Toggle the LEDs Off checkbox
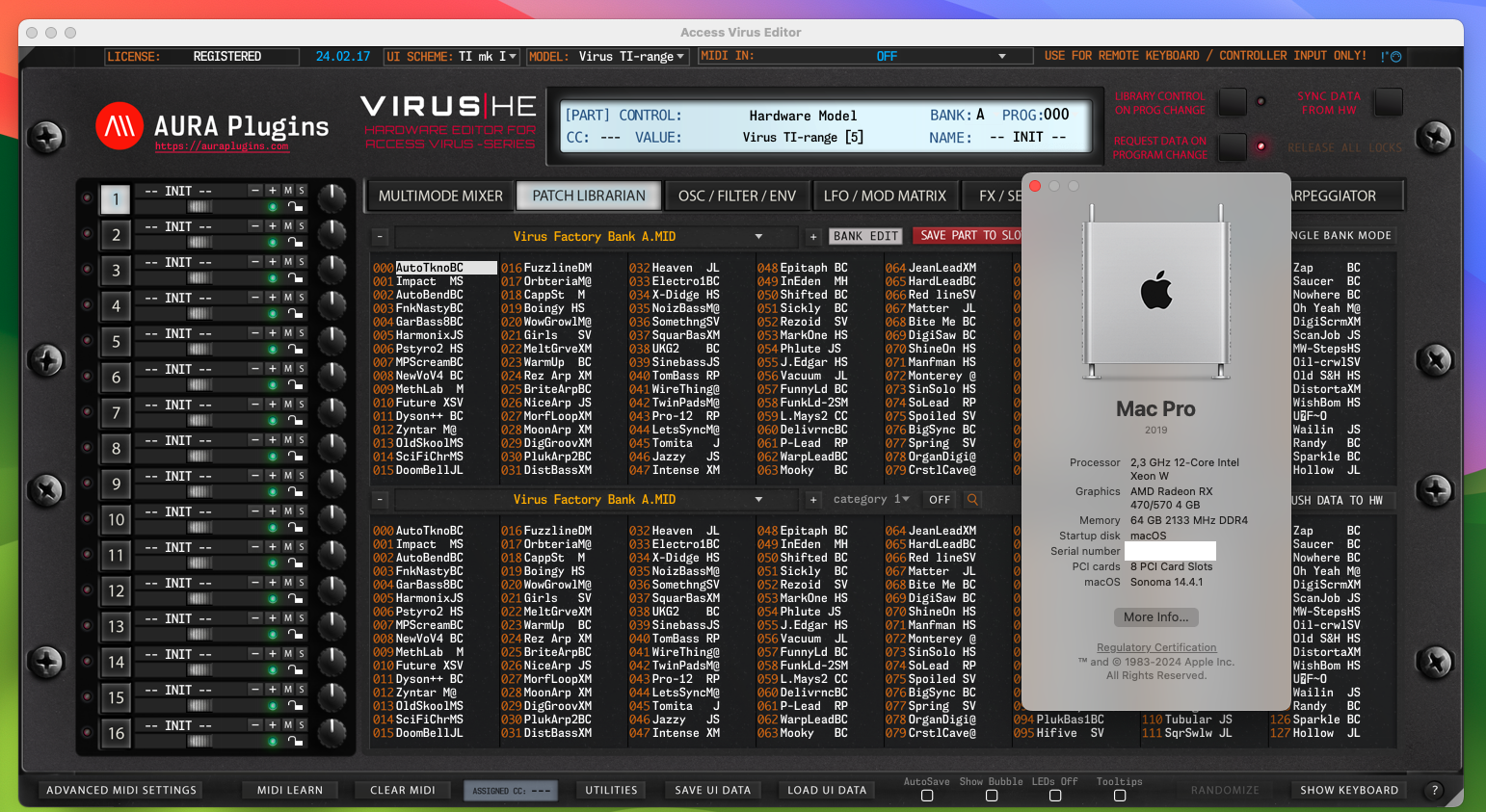This screenshot has width=1486, height=812. pyautogui.click(x=1055, y=796)
